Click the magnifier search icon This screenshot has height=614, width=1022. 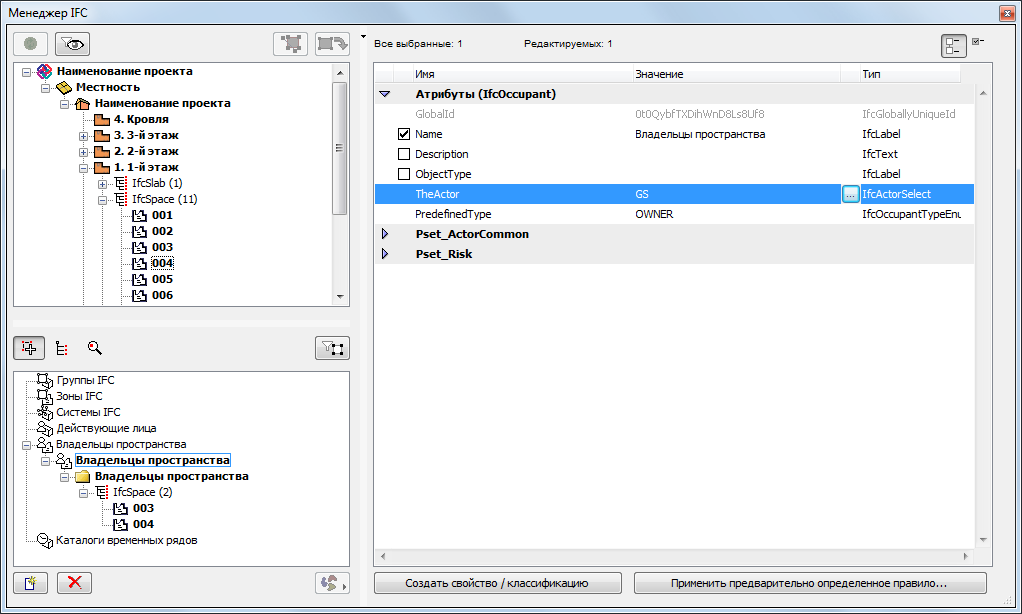95,348
